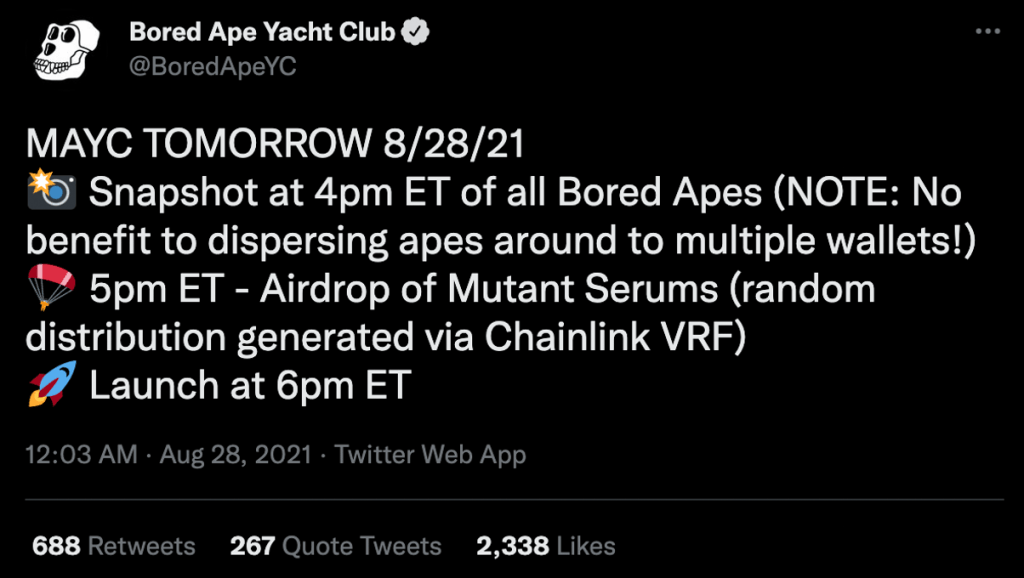This screenshot has height=578, width=1024.
Task: Visit the @BoredApeYC handle link
Action: (212, 66)
